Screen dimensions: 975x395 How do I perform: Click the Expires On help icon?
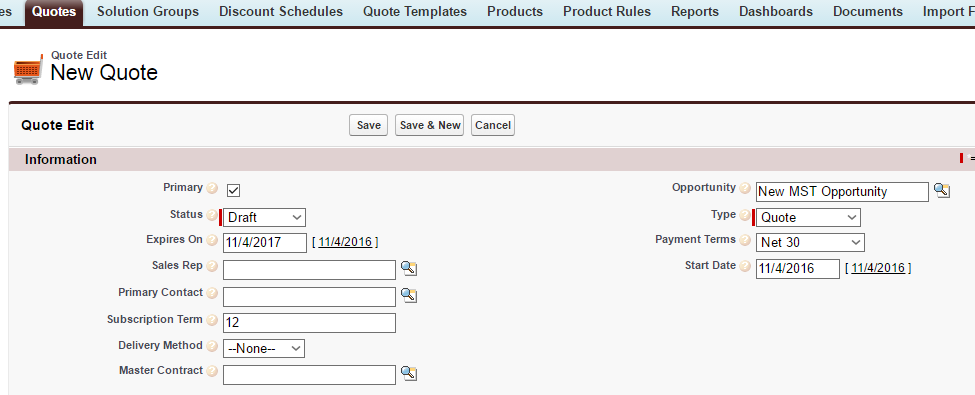(212, 241)
